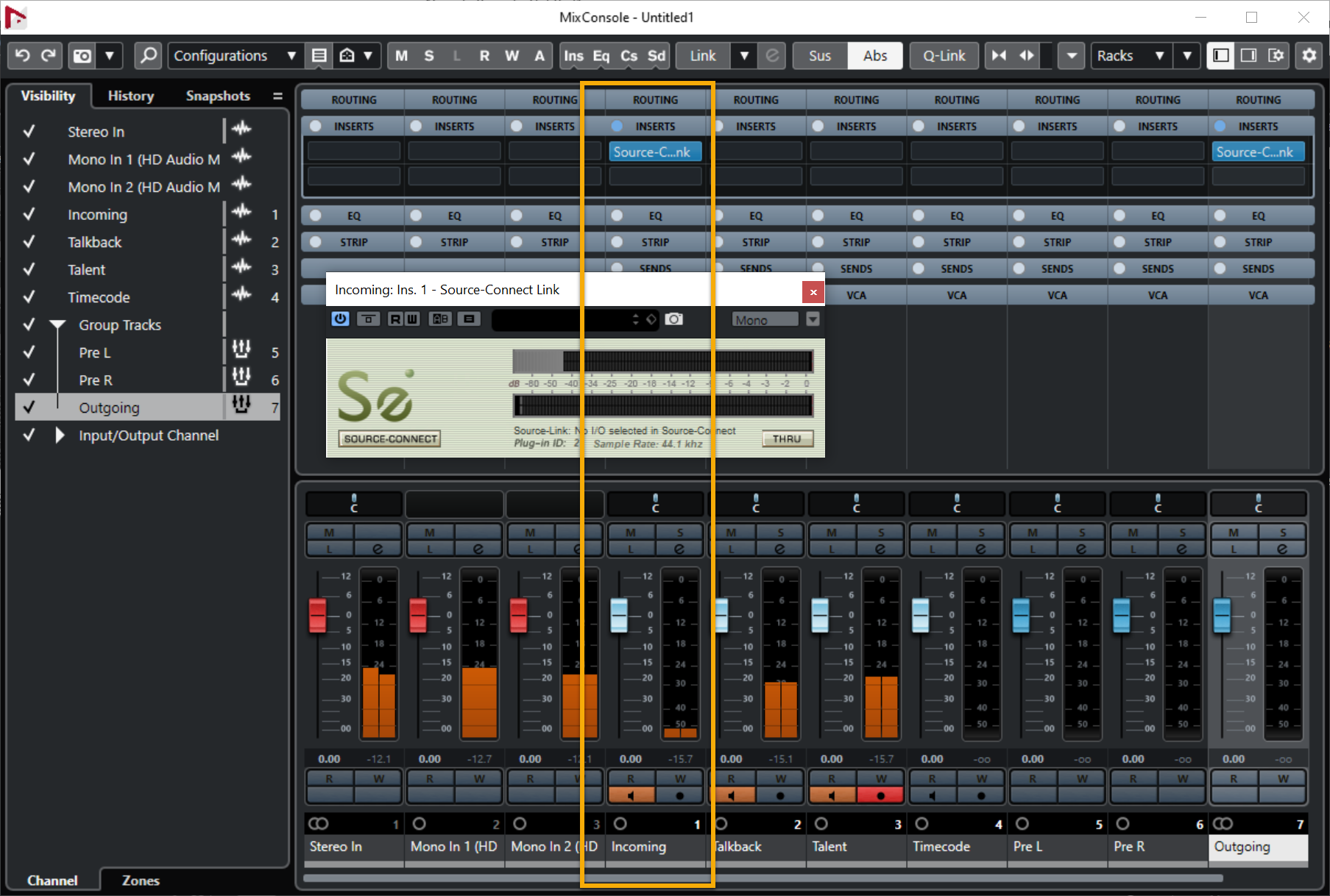Close the Source-Connect Link plug-in window
1330x896 pixels.
pos(813,292)
